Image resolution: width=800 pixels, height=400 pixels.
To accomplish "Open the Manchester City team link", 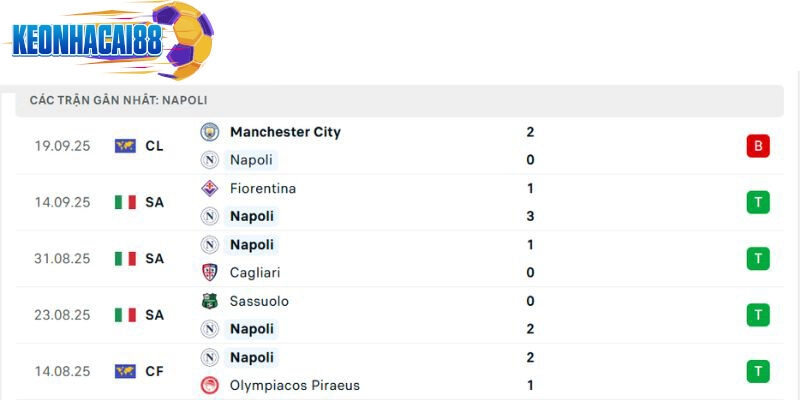I will 285,132.
